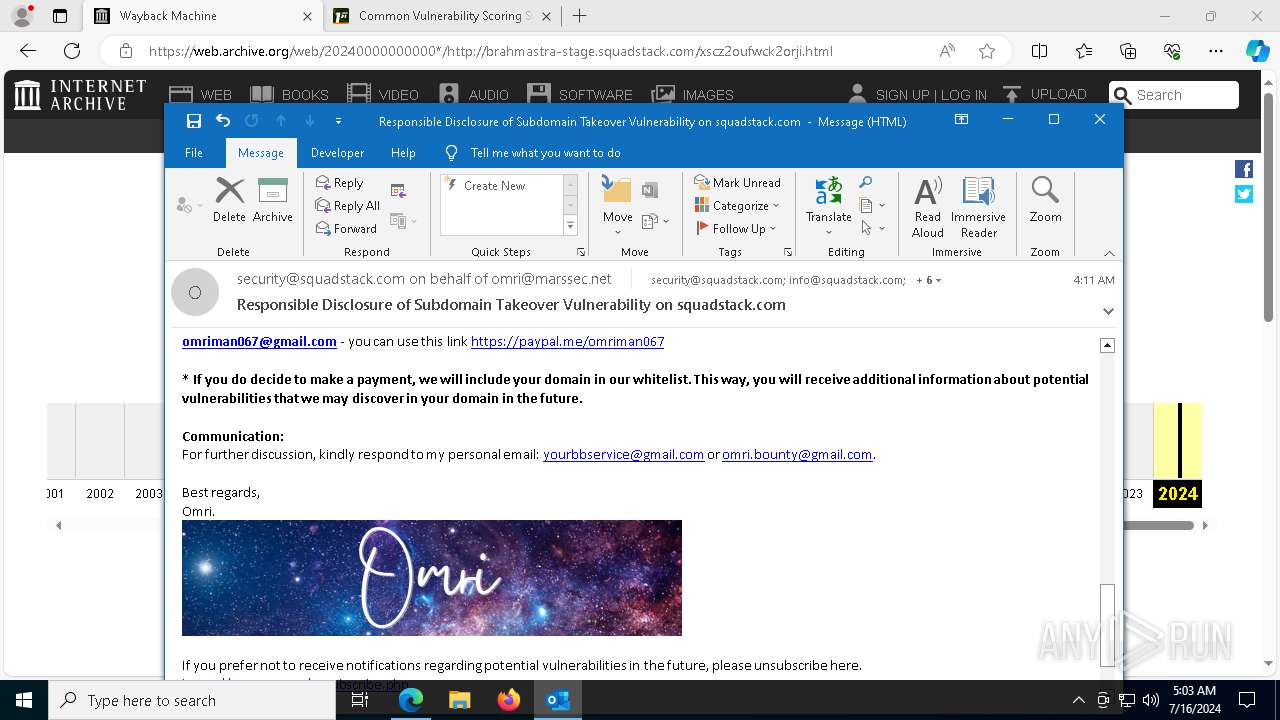Viewport: 1280px width, 720px height.
Task: Open Outlook from taskbar
Action: 558,700
